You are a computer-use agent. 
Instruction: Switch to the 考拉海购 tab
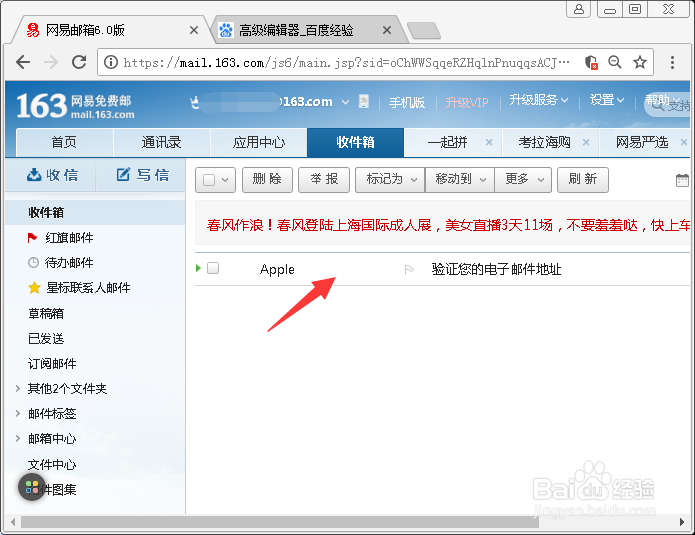(x=544, y=143)
